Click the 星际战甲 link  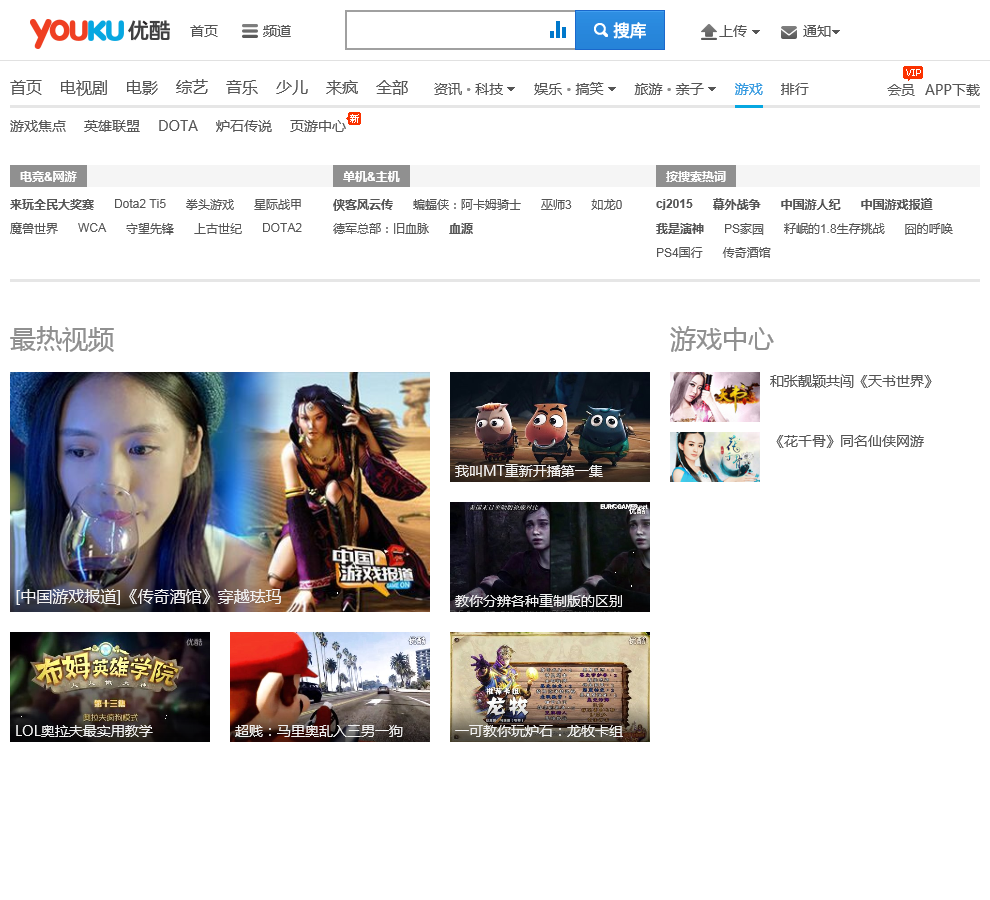[278, 205]
